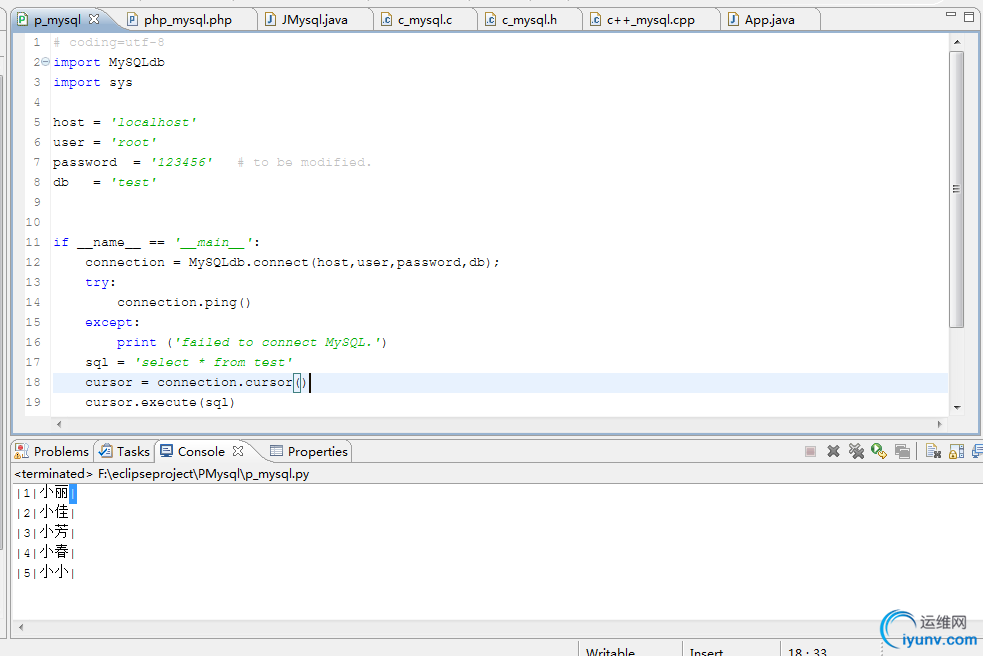
Task: Click console output row '3 小芳'
Action: click(x=46, y=532)
